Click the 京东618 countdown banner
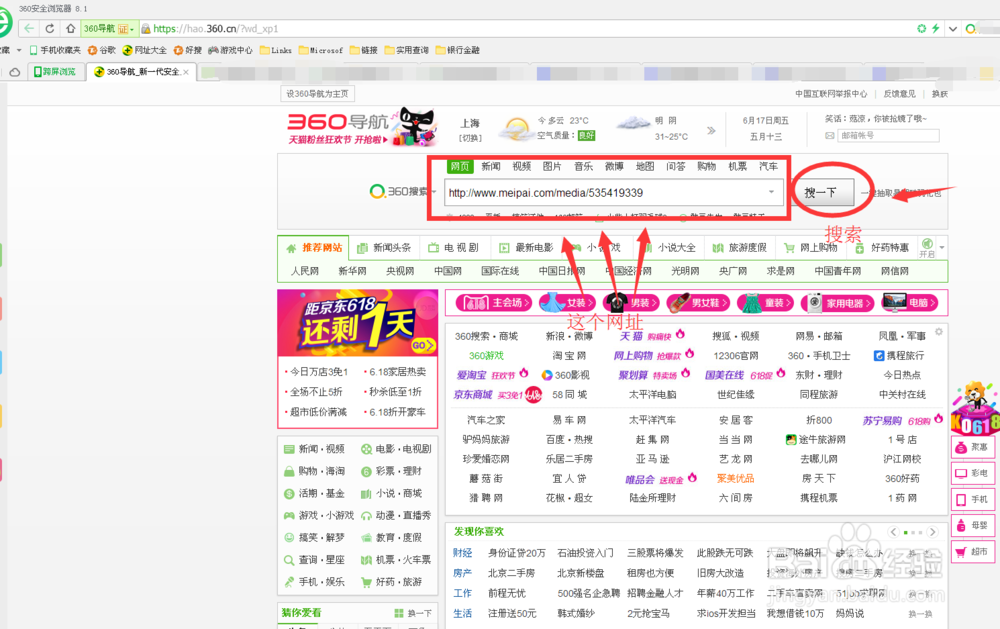The width and height of the screenshot is (1000, 629). coord(358,323)
